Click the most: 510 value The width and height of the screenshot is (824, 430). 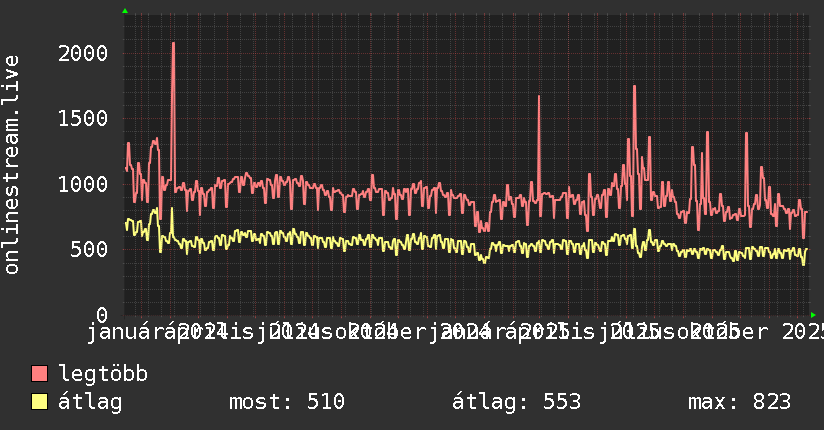click(x=287, y=402)
